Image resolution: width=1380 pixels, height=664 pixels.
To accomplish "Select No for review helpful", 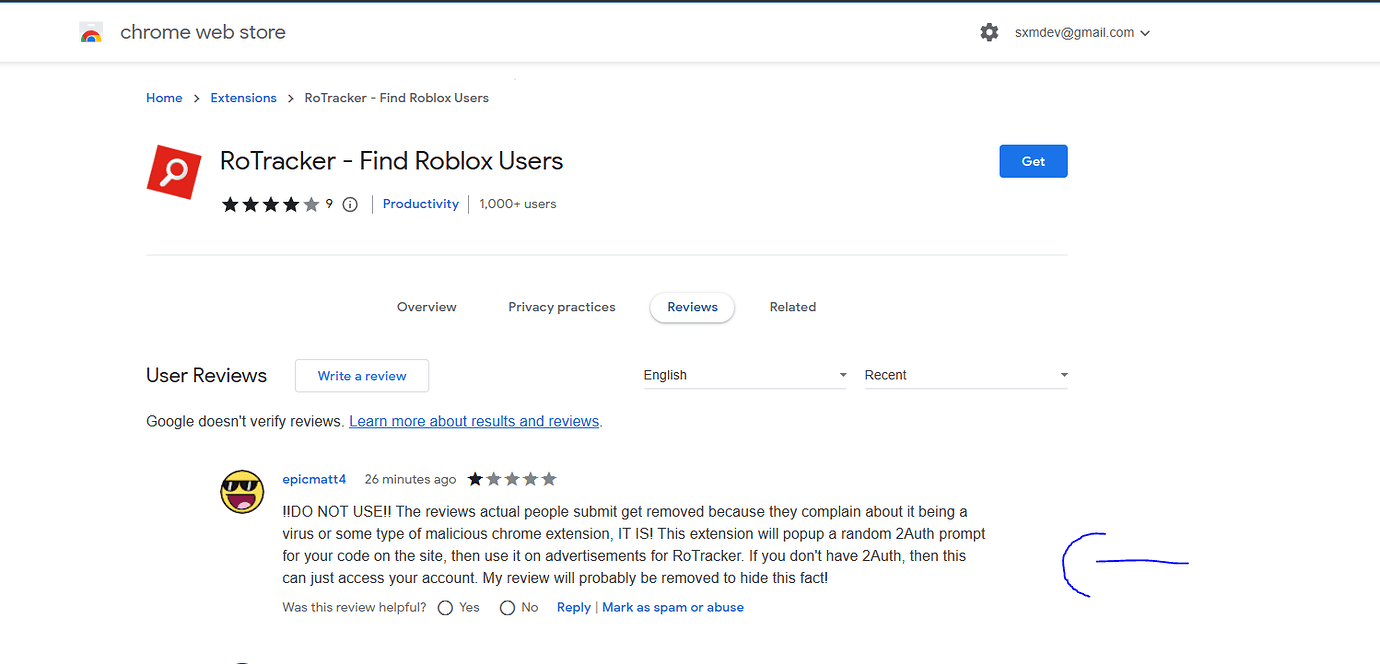I will pos(507,608).
